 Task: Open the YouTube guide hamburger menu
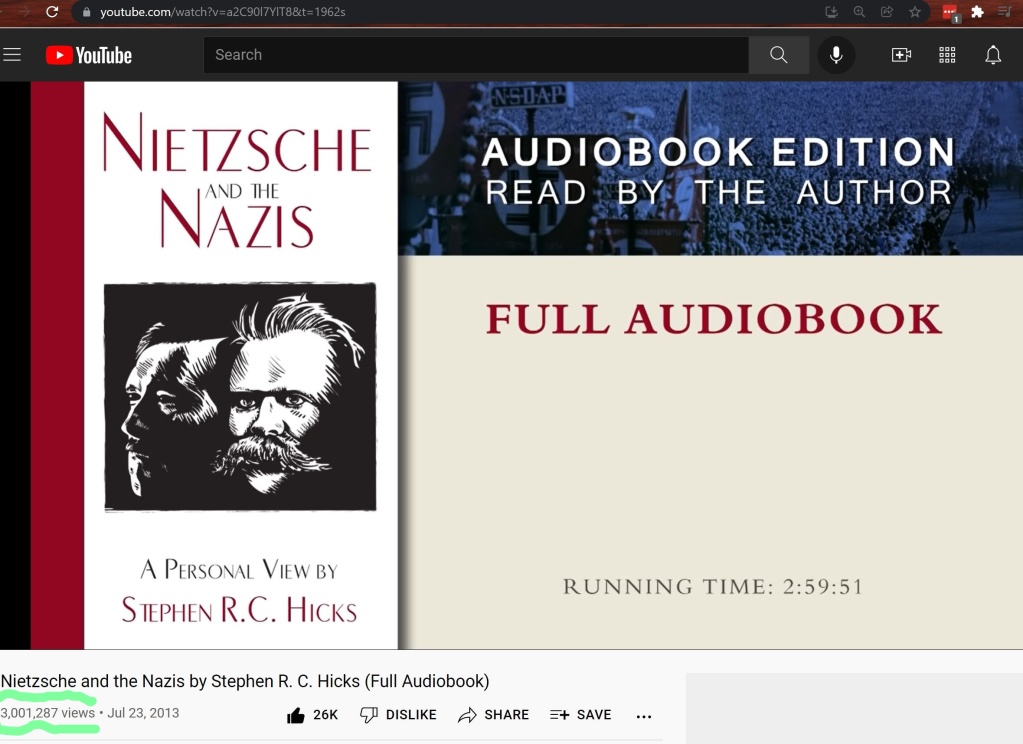12,55
